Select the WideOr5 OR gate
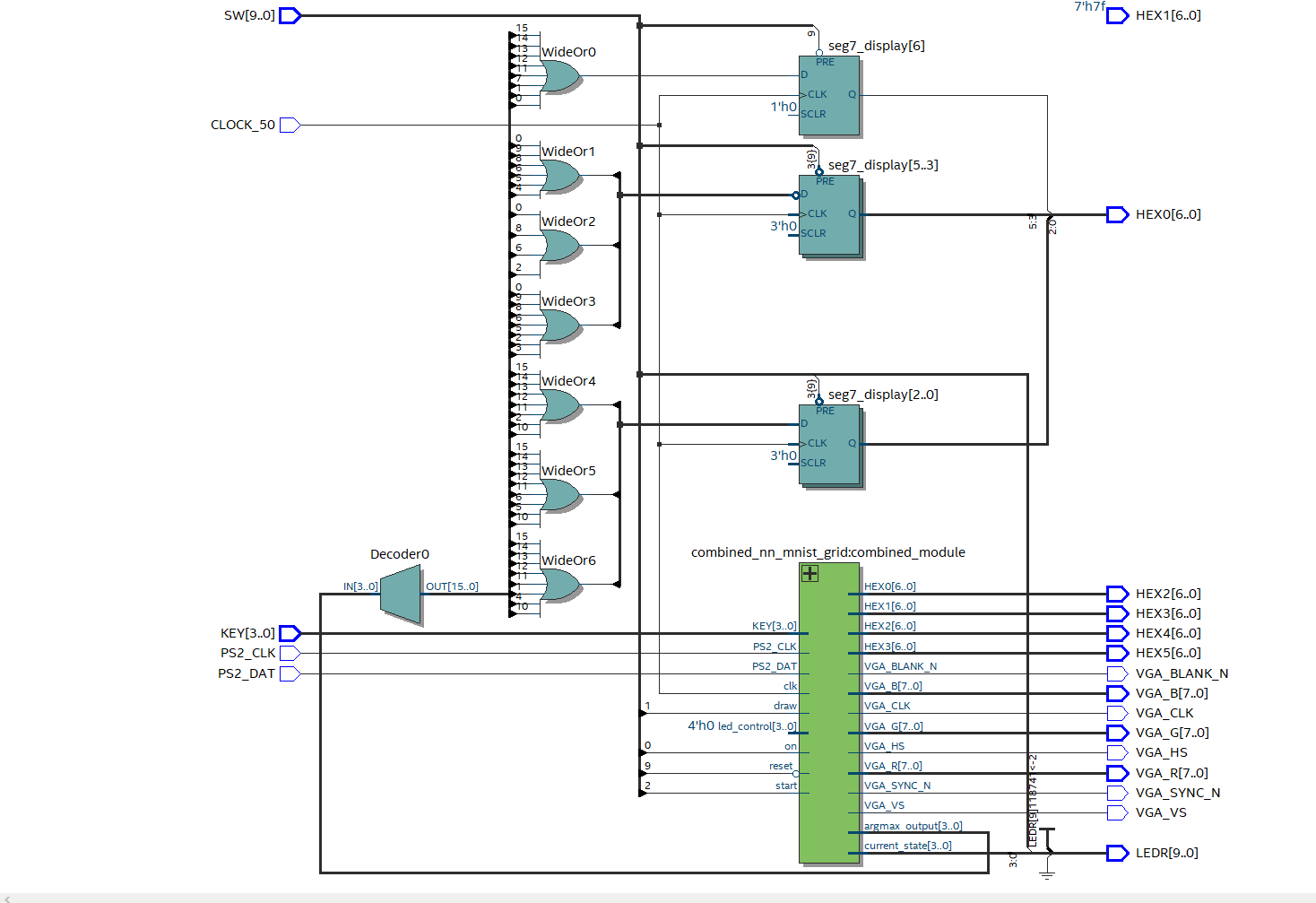Image resolution: width=1316 pixels, height=903 pixels. (561, 495)
